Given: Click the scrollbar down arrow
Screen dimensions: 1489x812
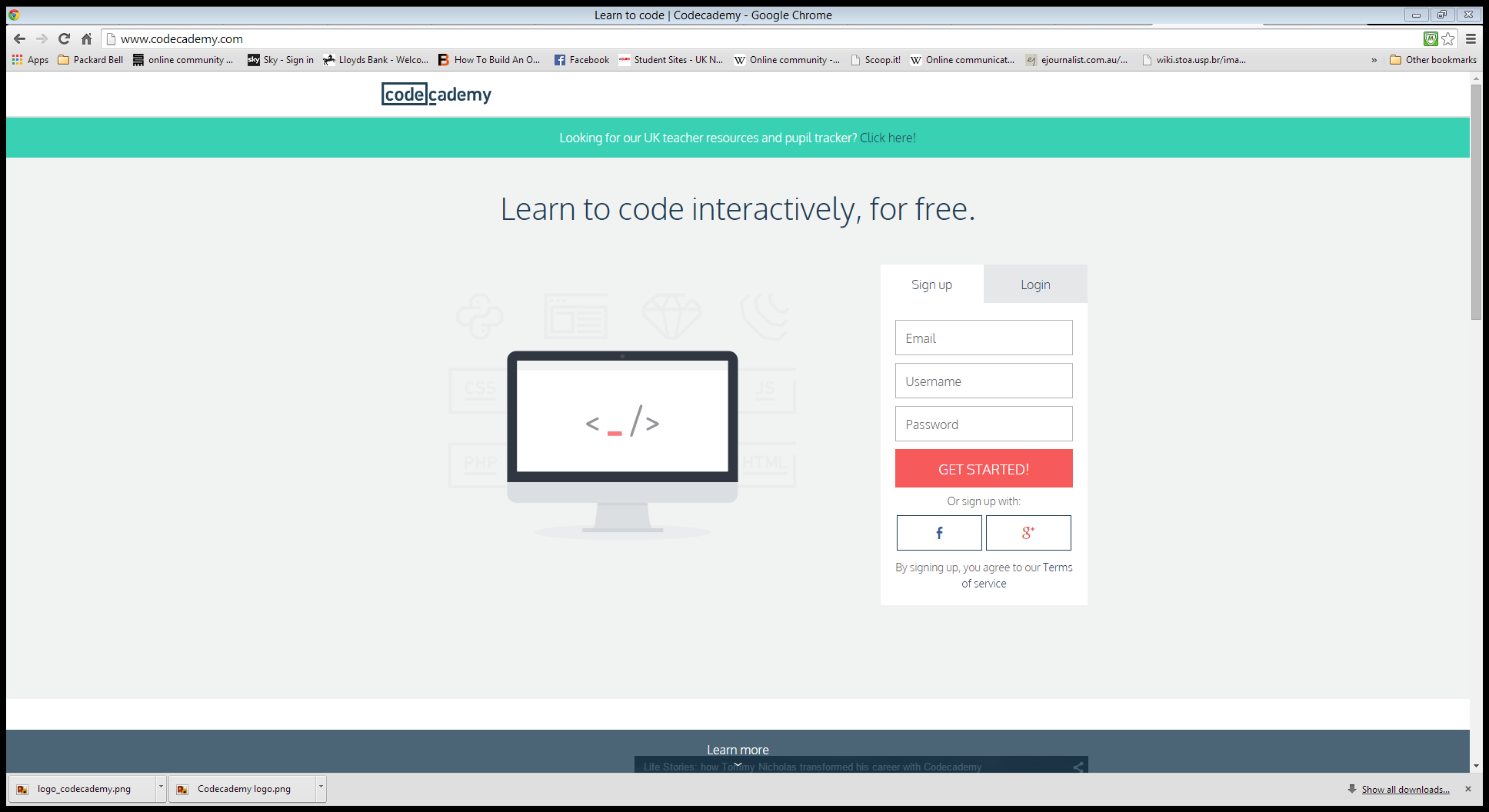Looking at the screenshot, I should click(1476, 766).
